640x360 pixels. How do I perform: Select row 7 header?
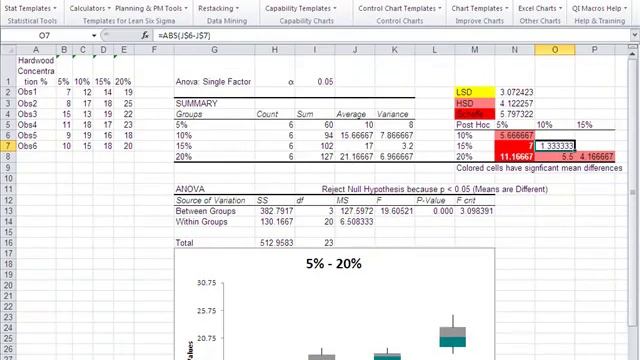point(8,146)
